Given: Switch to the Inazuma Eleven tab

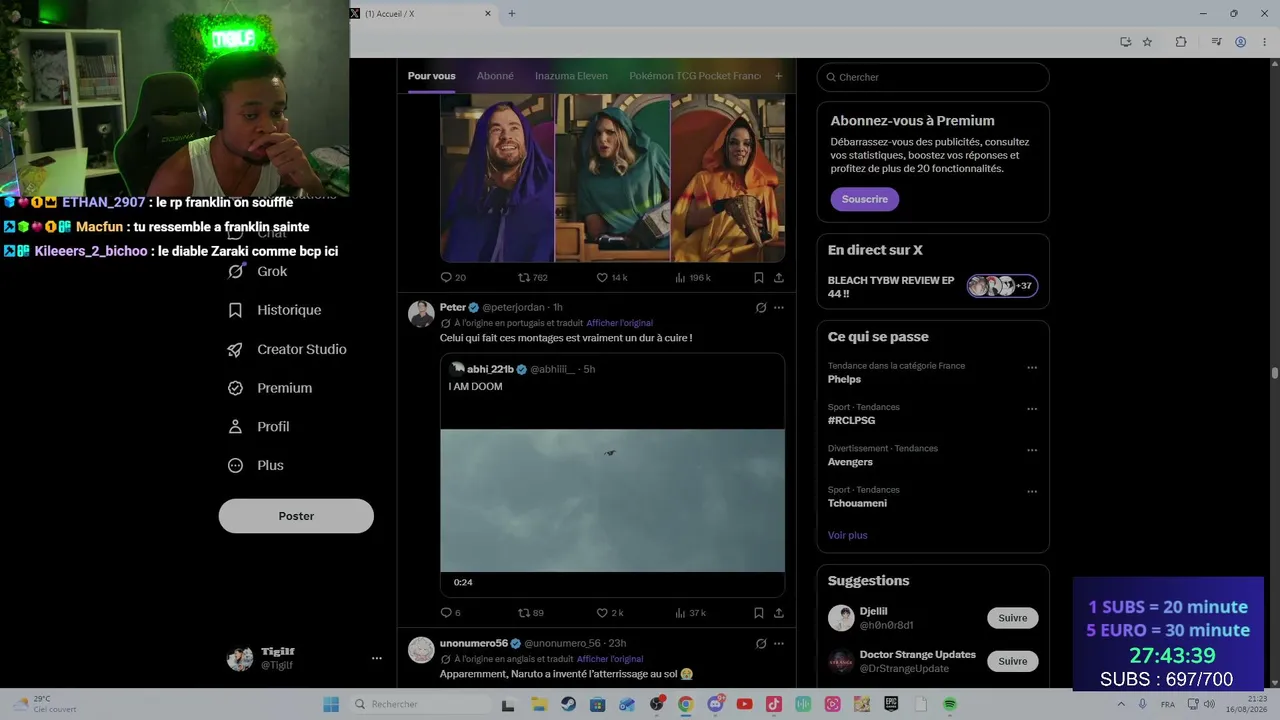Looking at the screenshot, I should (x=571, y=76).
